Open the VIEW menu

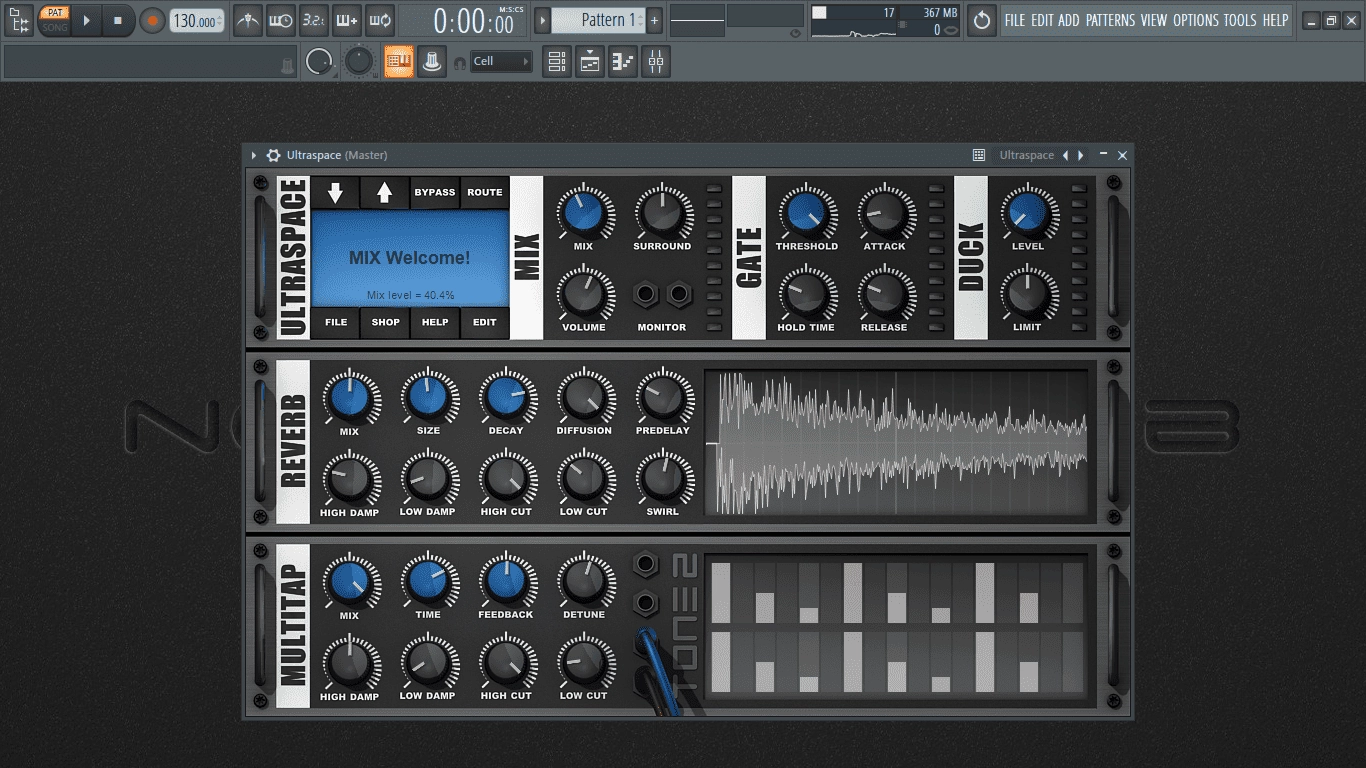pyautogui.click(x=1153, y=20)
